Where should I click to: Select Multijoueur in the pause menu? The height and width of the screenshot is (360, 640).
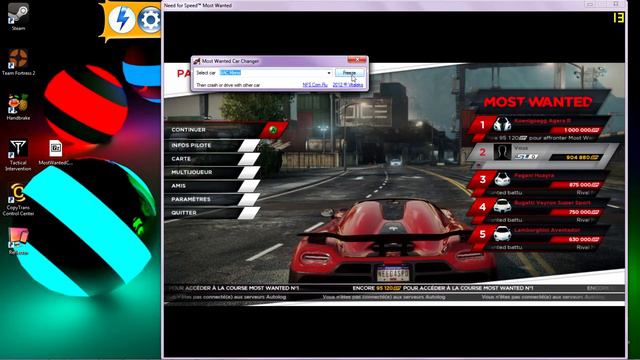tap(212, 172)
